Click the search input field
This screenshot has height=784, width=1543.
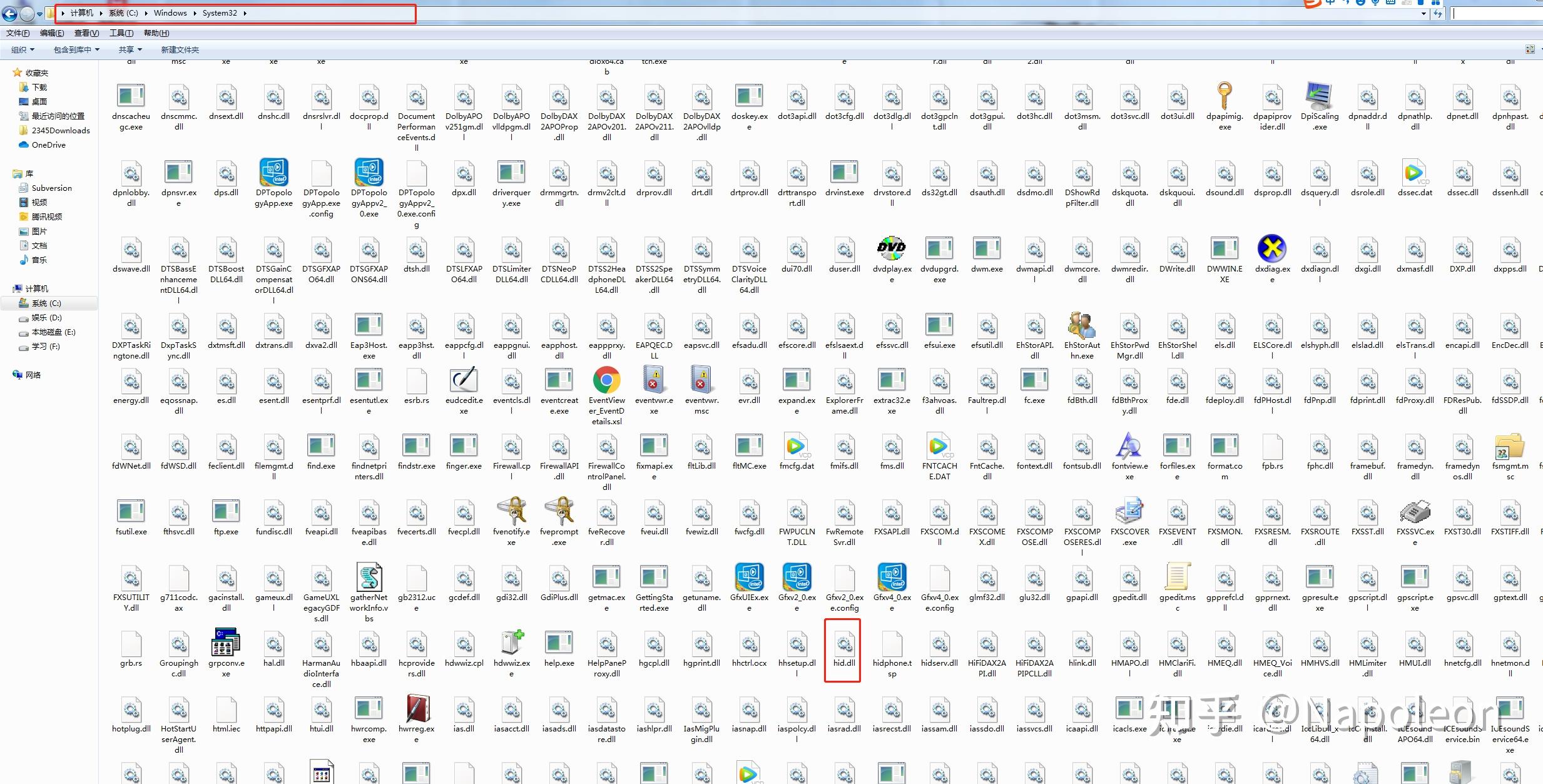[1497, 13]
